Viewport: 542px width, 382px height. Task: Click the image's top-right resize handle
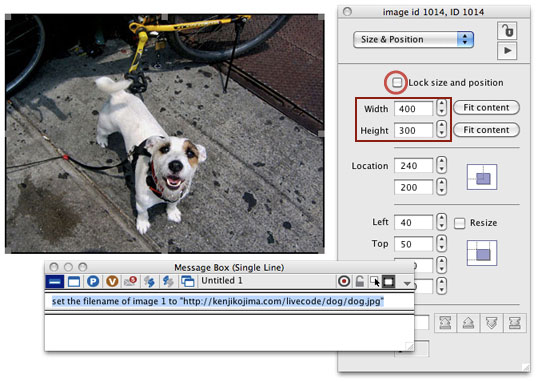321,17
